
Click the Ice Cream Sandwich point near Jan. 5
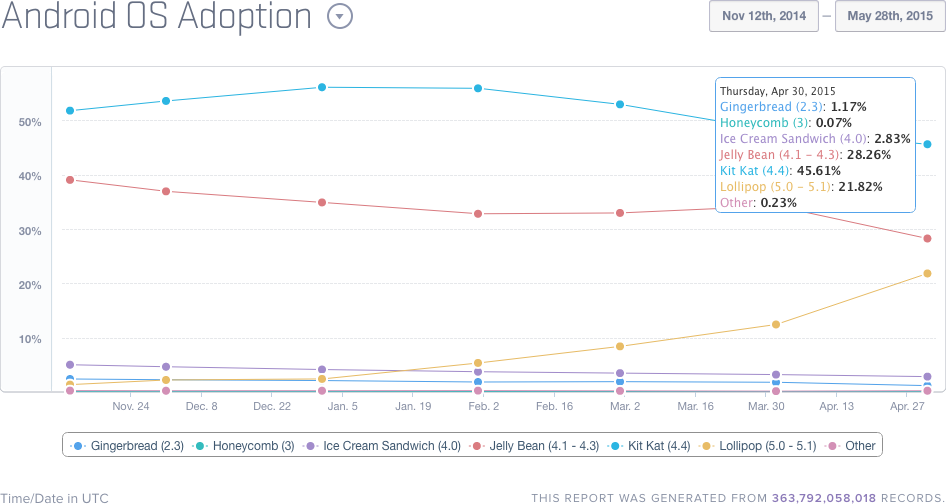pos(322,370)
